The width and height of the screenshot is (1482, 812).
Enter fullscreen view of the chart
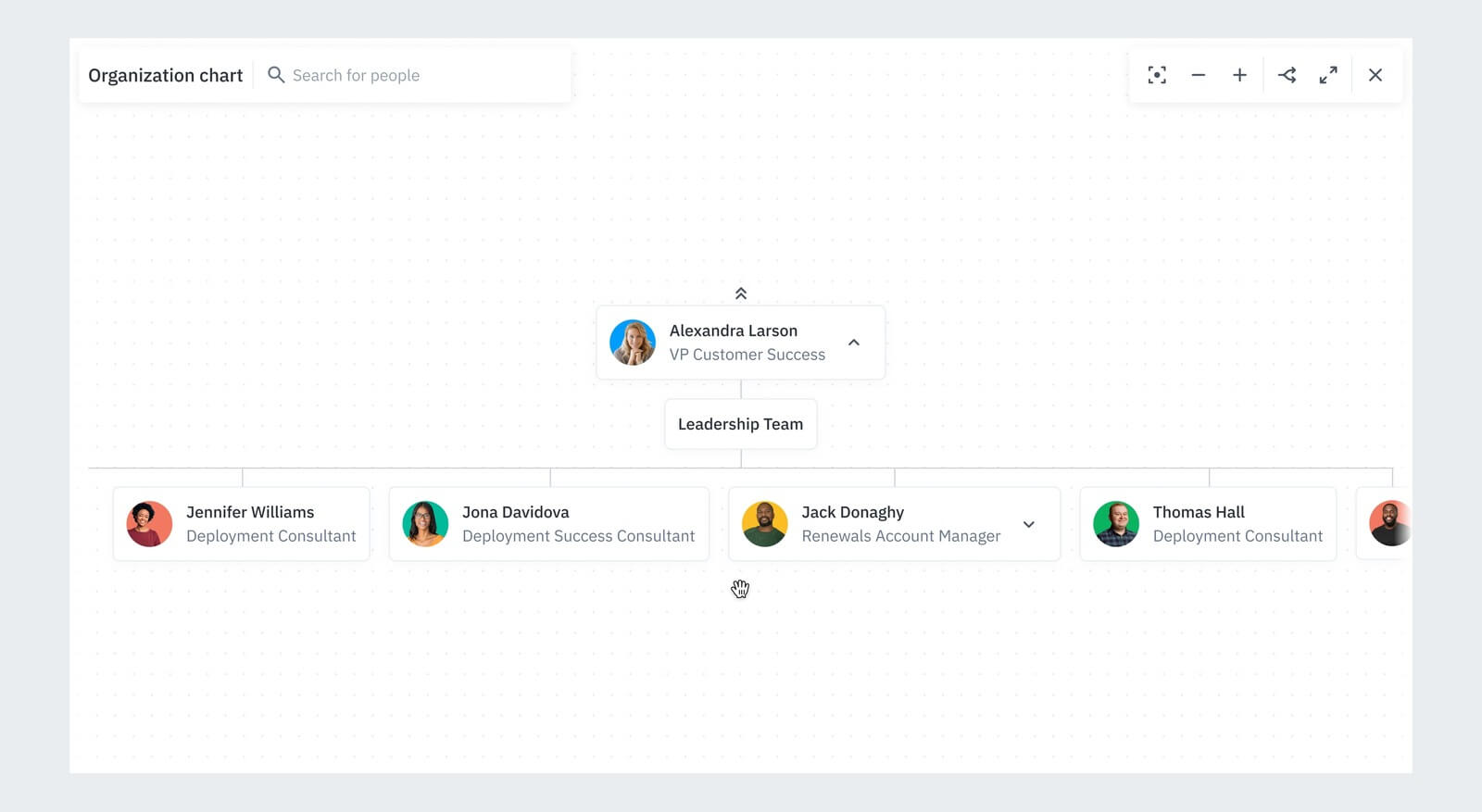tap(1329, 74)
